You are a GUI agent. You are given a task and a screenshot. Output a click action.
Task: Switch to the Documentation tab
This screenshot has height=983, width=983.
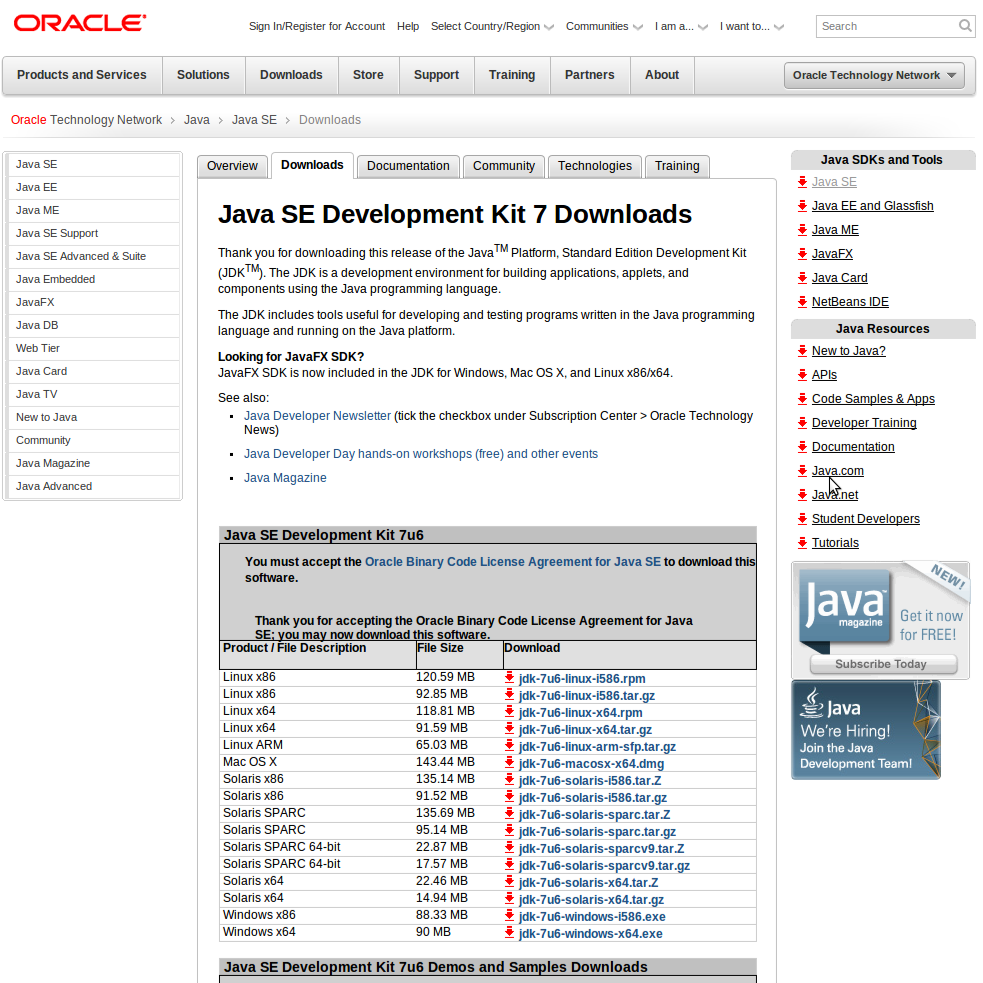click(408, 166)
